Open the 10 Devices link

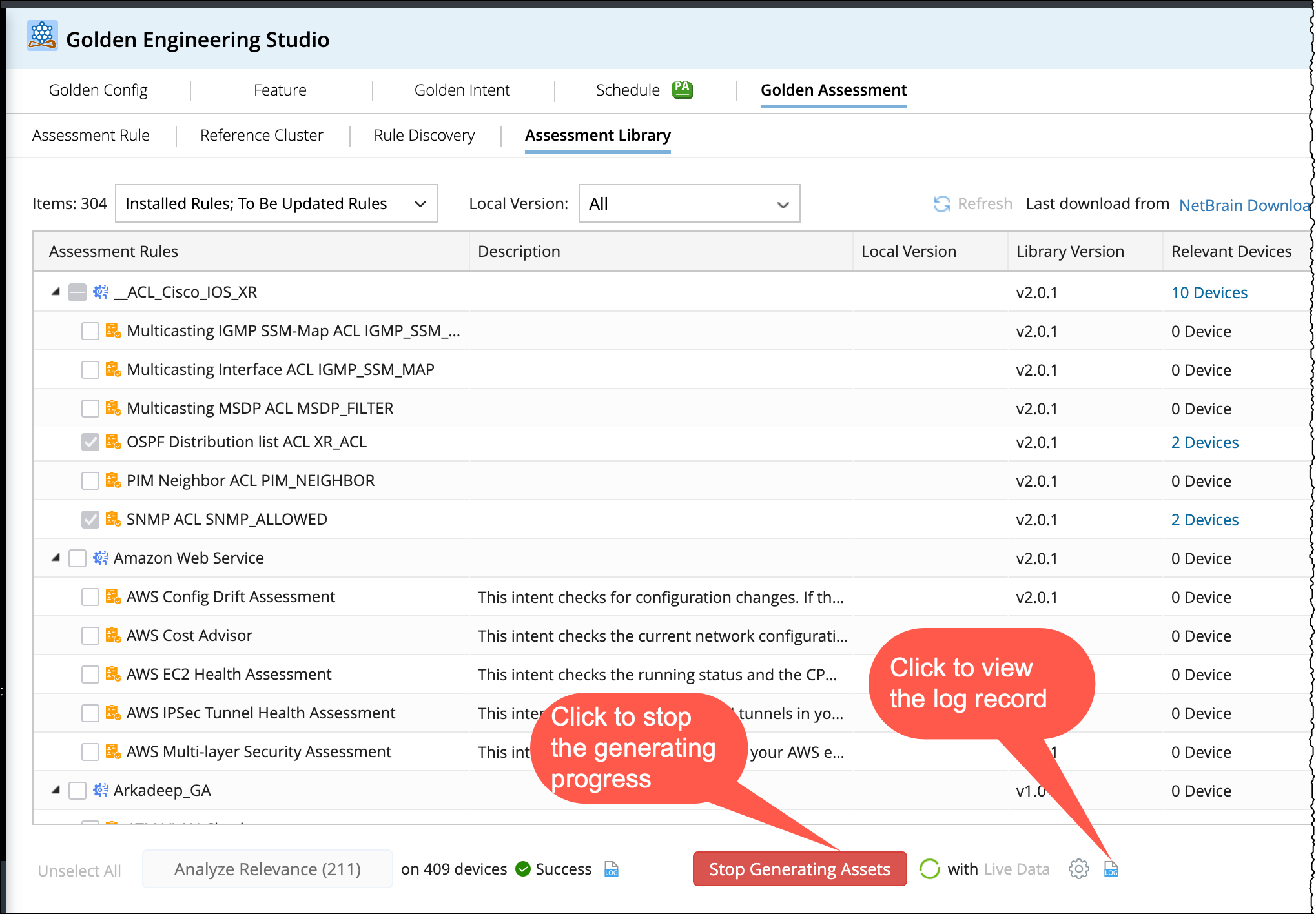(1209, 293)
